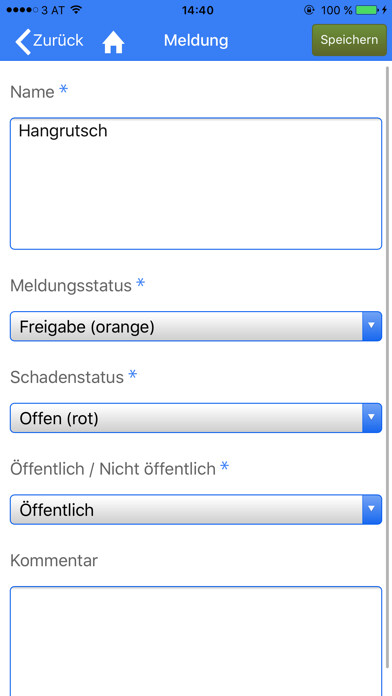This screenshot has width=392, height=696.
Task: Tap the cellular signal dots indicator
Action: [x=22, y=10]
